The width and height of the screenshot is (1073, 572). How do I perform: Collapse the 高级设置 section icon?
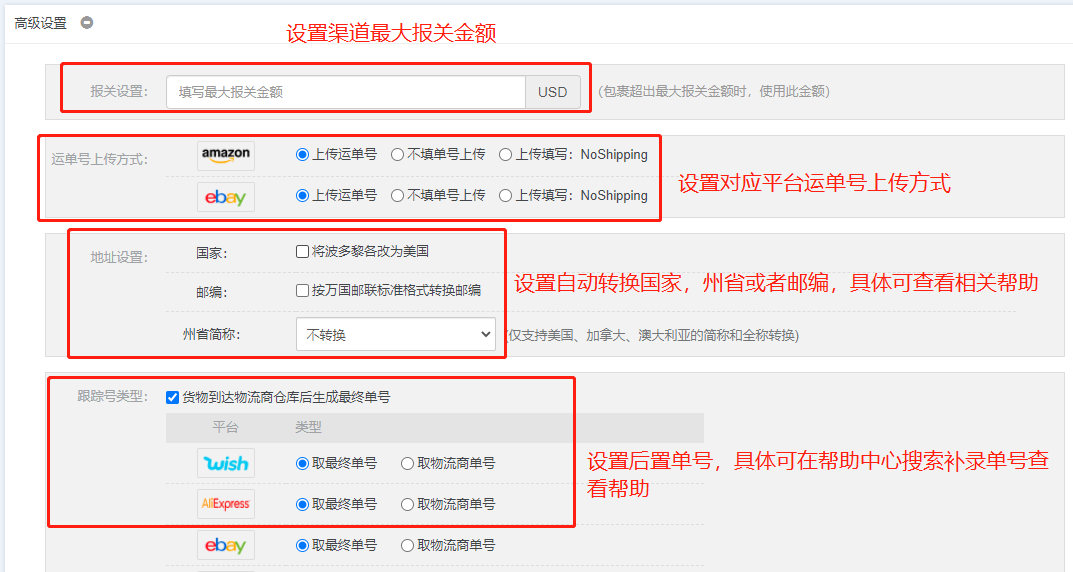[x=87, y=22]
